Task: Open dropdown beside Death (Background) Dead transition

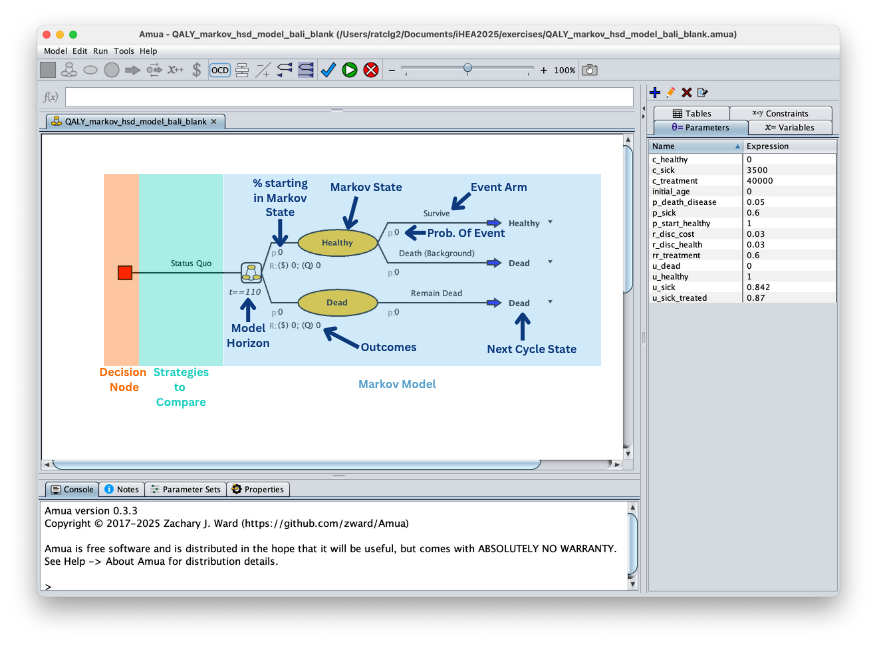Action: [550, 262]
